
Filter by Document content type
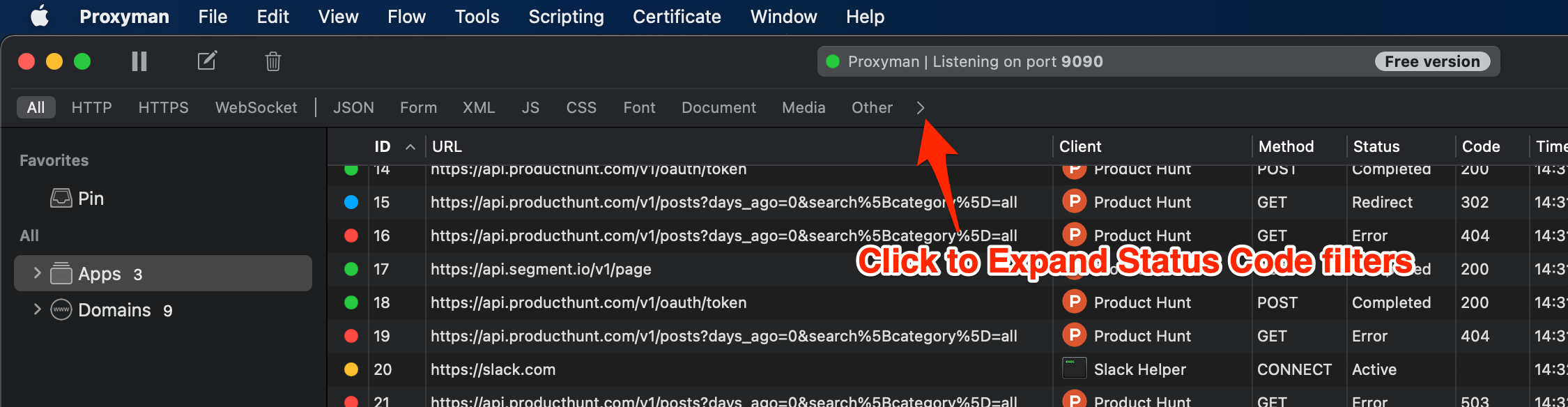(x=718, y=107)
